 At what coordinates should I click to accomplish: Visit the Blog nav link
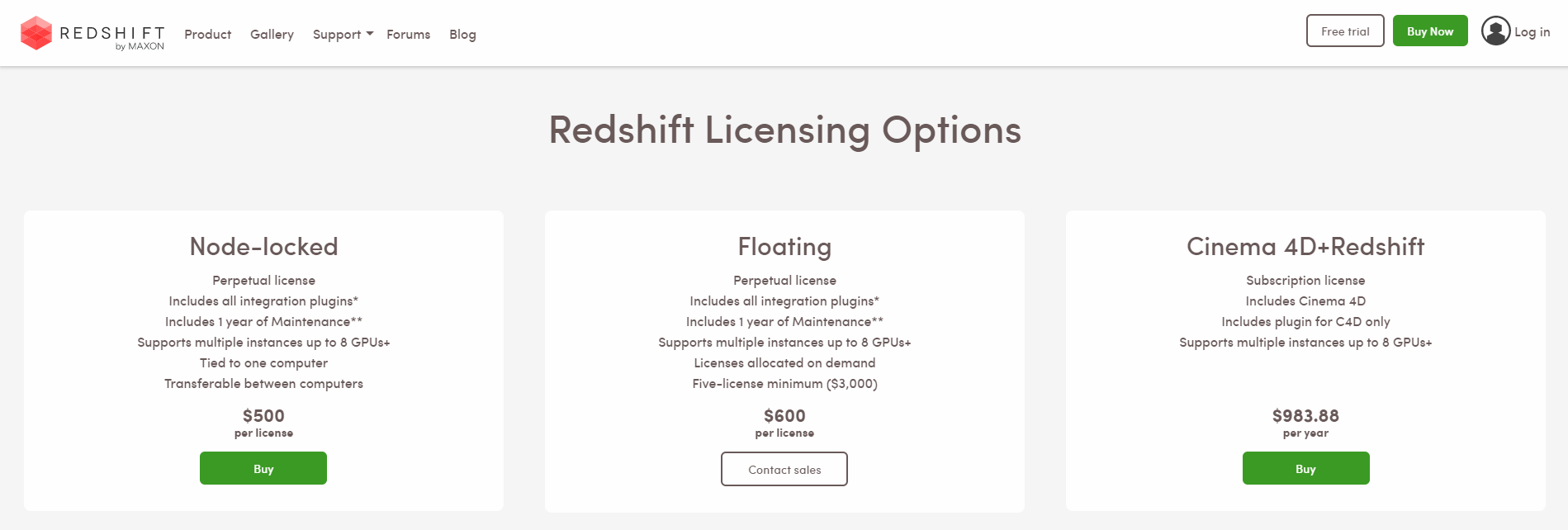pyautogui.click(x=462, y=34)
